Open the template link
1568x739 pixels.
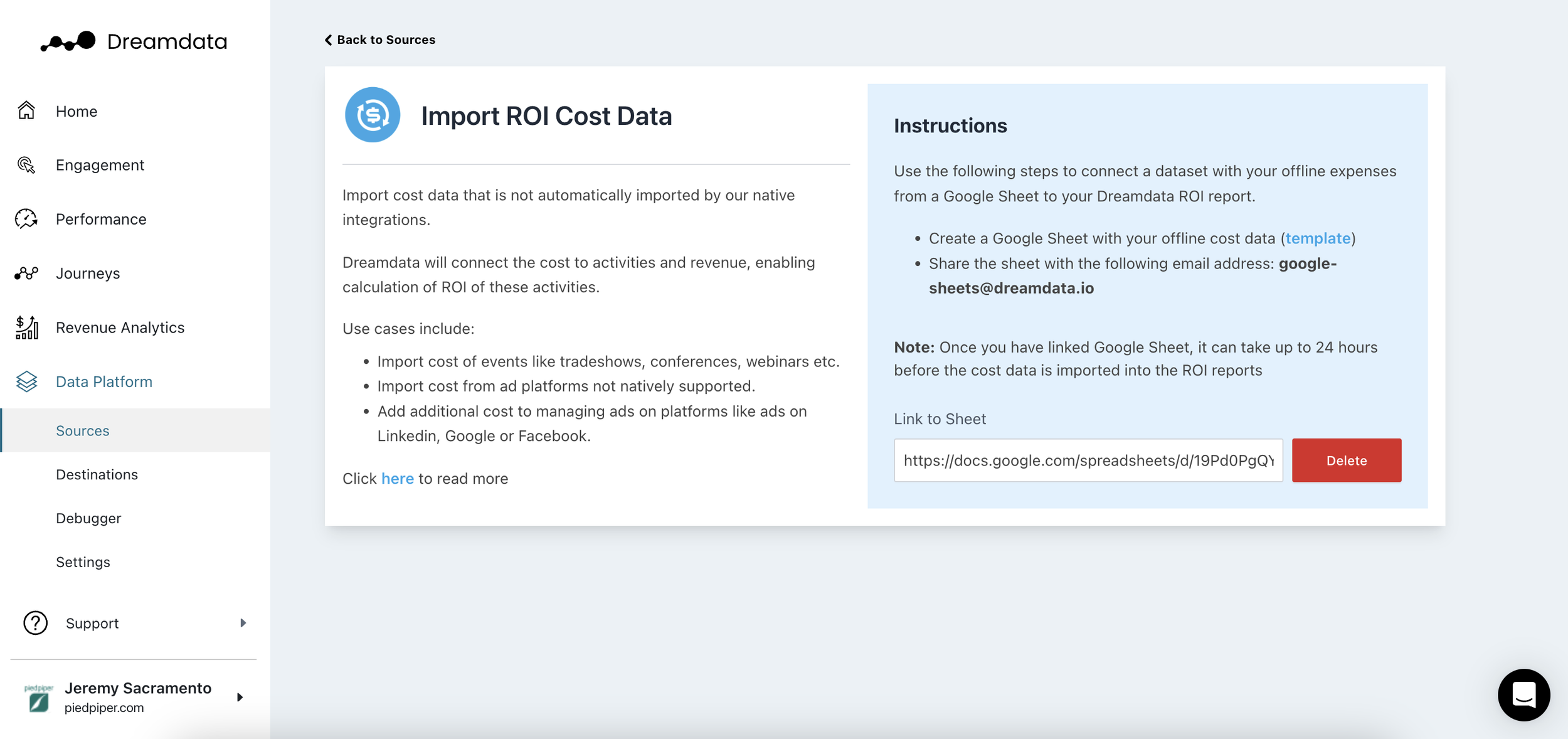(1318, 238)
